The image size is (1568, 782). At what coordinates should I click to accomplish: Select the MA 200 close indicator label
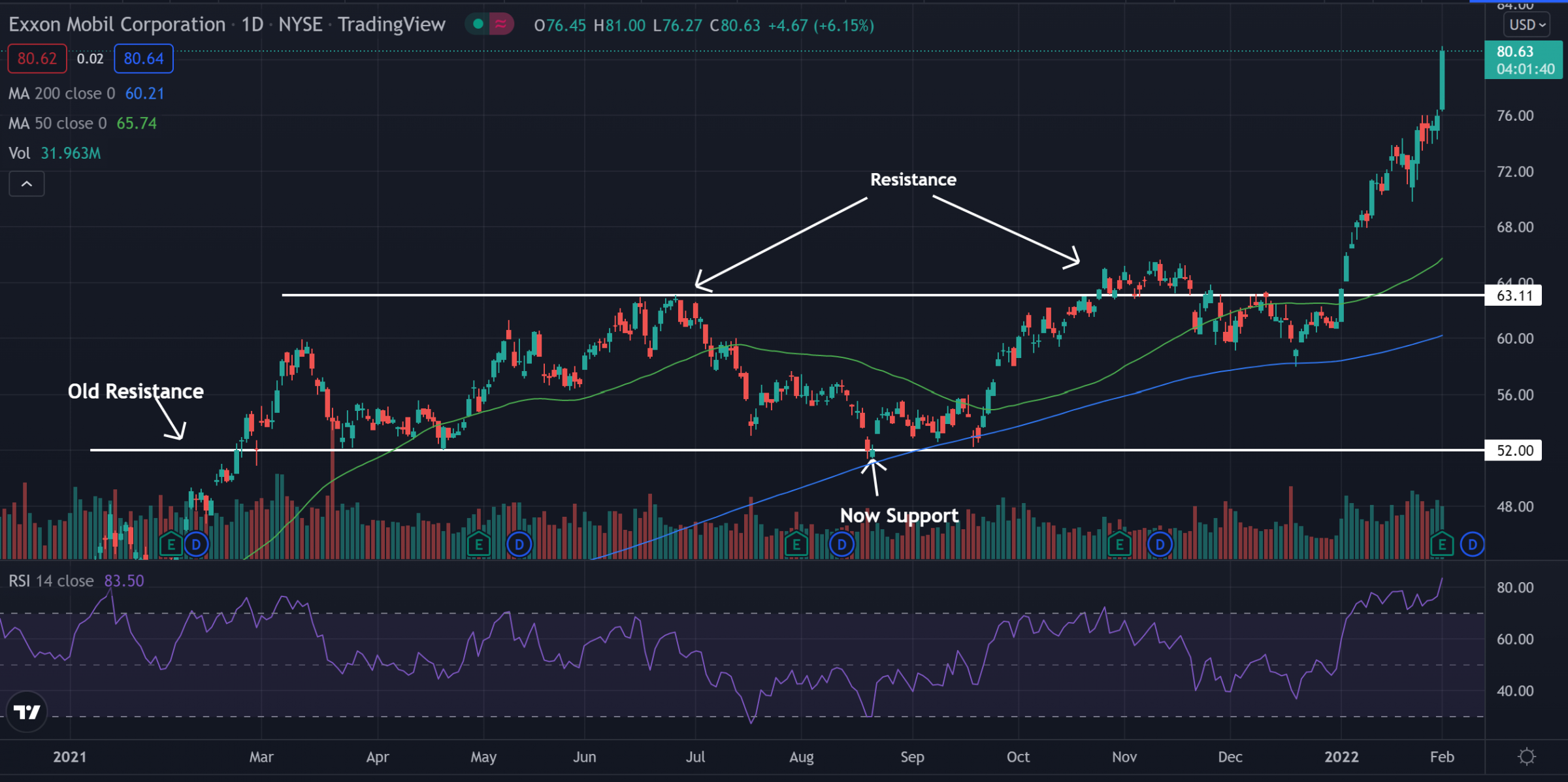[x=61, y=93]
